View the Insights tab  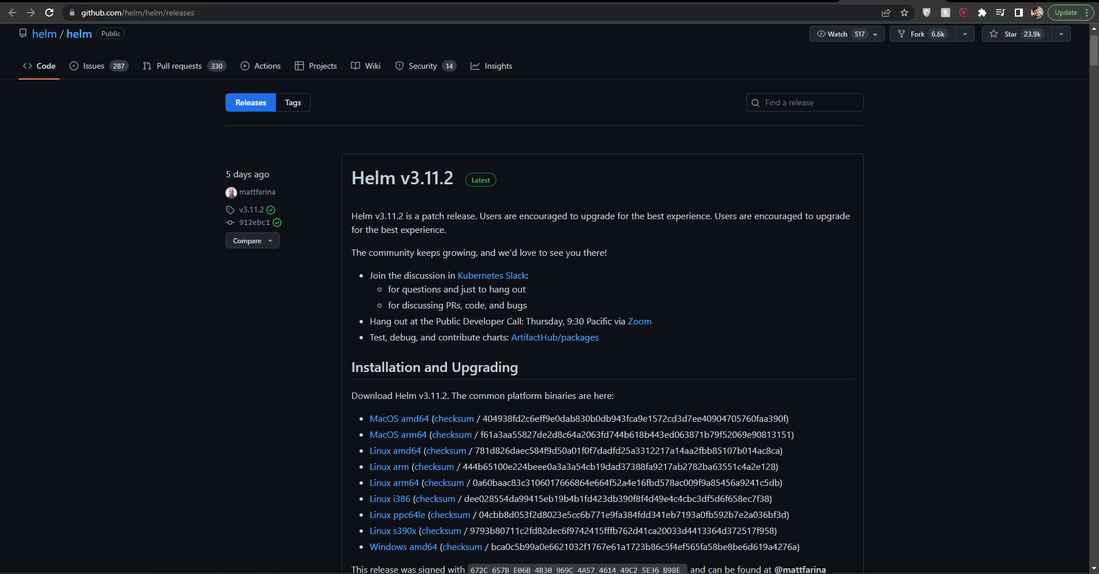(x=491, y=66)
